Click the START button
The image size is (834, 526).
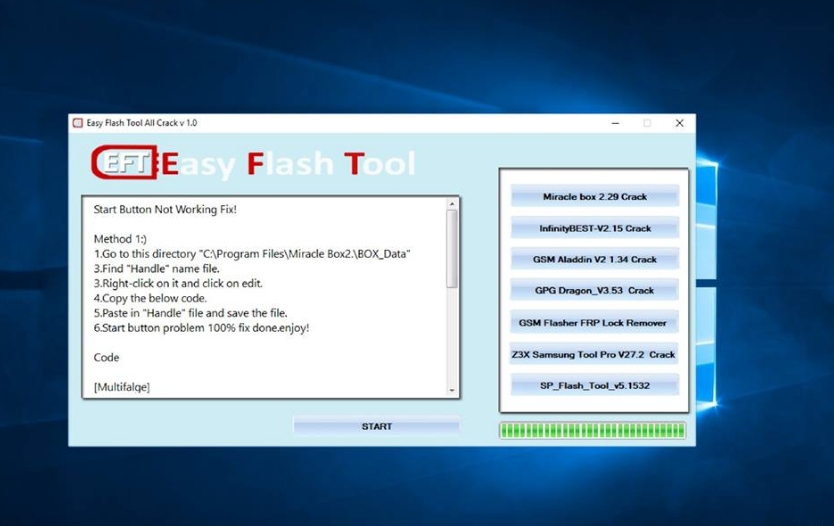(377, 427)
